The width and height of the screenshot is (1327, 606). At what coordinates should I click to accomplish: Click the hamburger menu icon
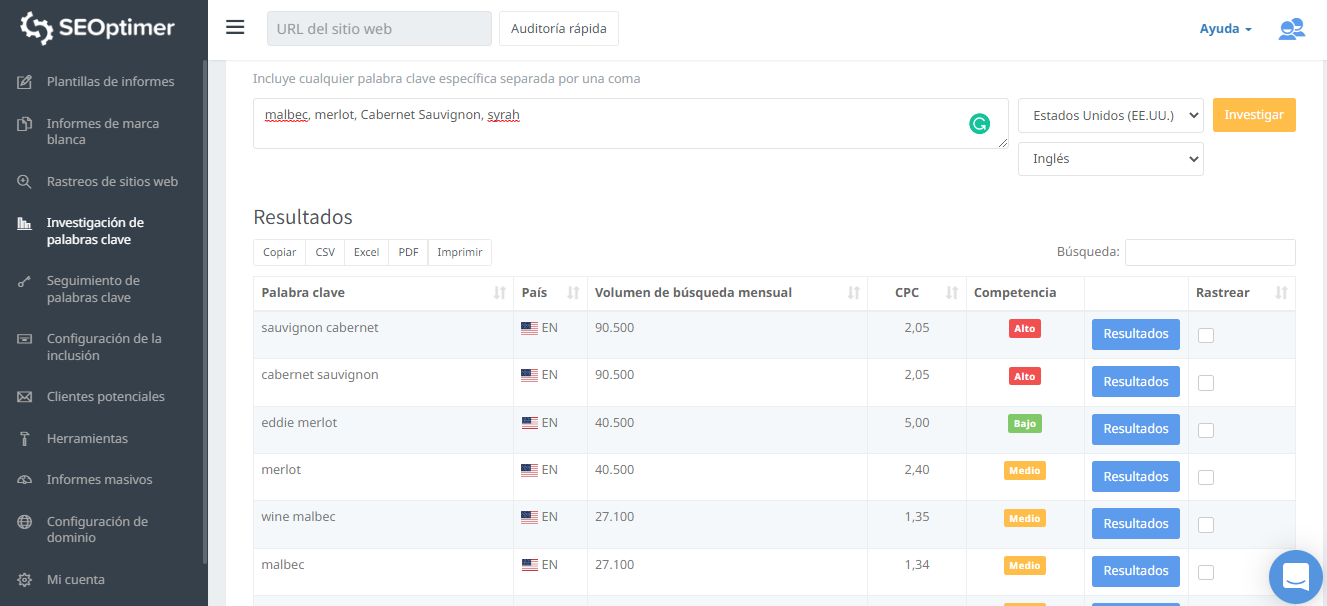point(235,27)
